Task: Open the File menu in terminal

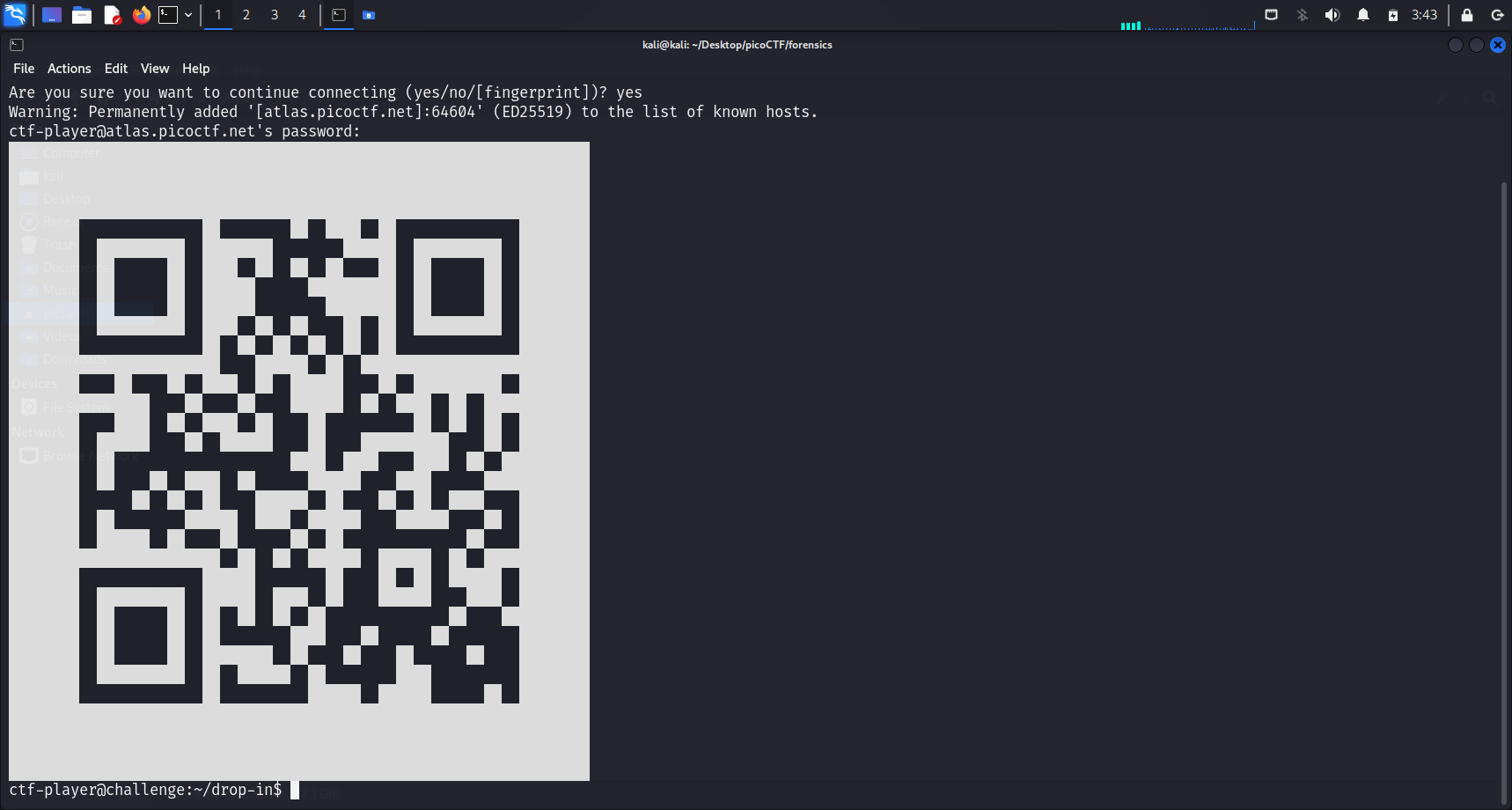Action: 24,69
